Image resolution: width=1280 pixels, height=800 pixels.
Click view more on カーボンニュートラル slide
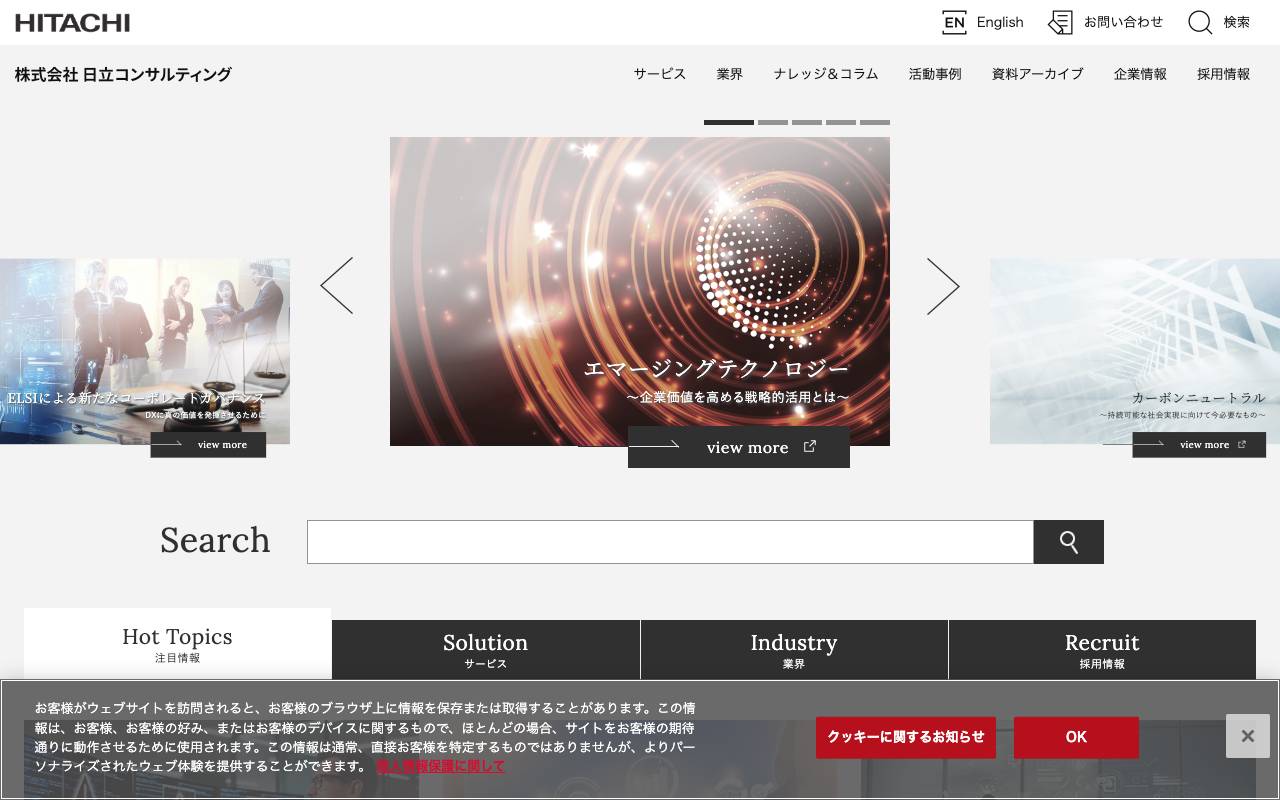pyautogui.click(x=1199, y=445)
